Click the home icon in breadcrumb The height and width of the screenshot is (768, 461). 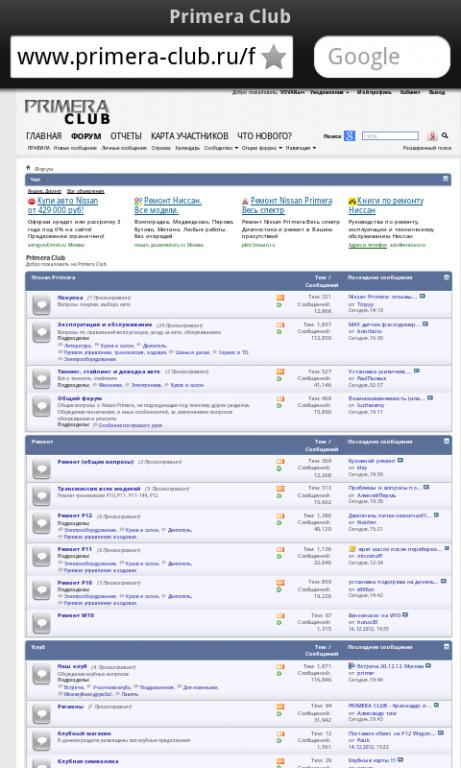coord(28,168)
